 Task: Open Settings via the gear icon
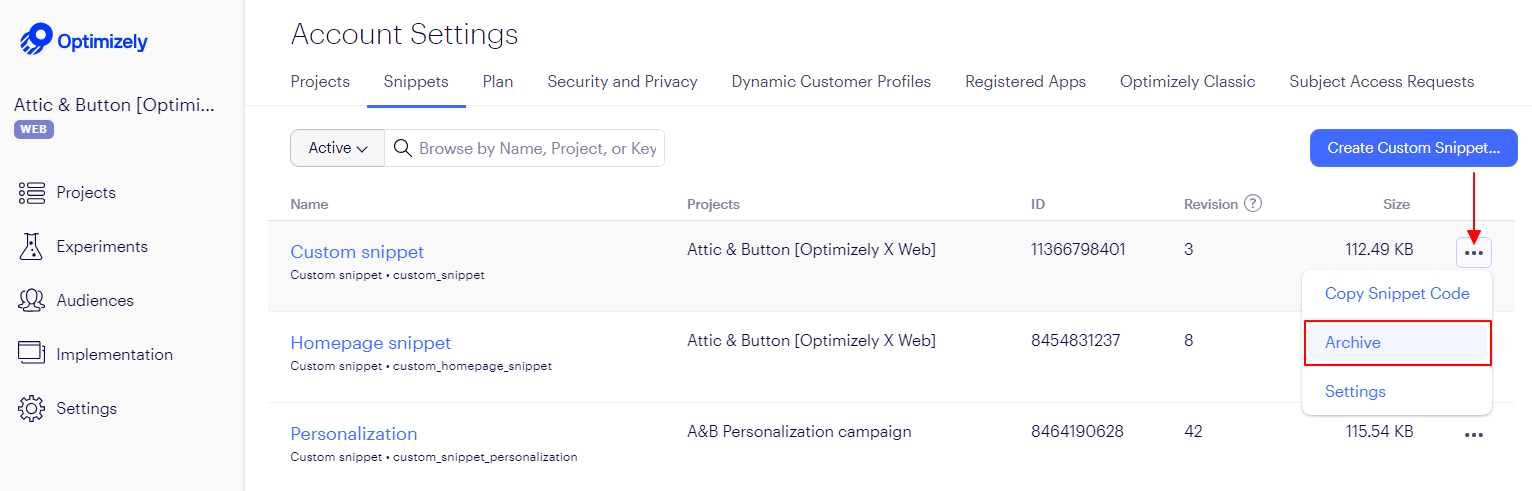click(32, 408)
